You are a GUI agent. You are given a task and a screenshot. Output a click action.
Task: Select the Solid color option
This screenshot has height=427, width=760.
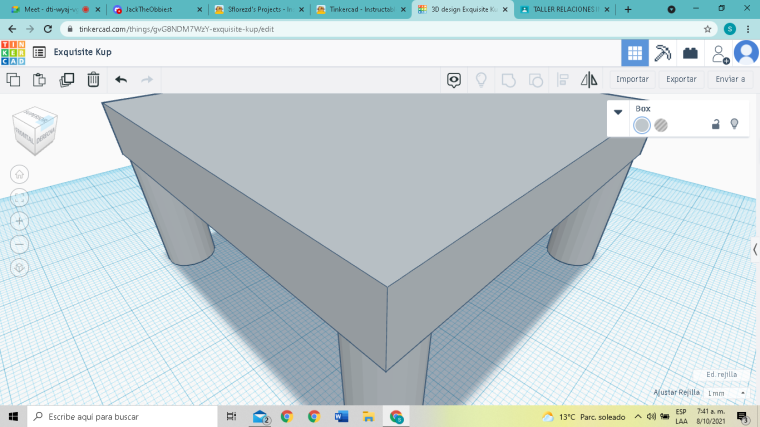642,125
